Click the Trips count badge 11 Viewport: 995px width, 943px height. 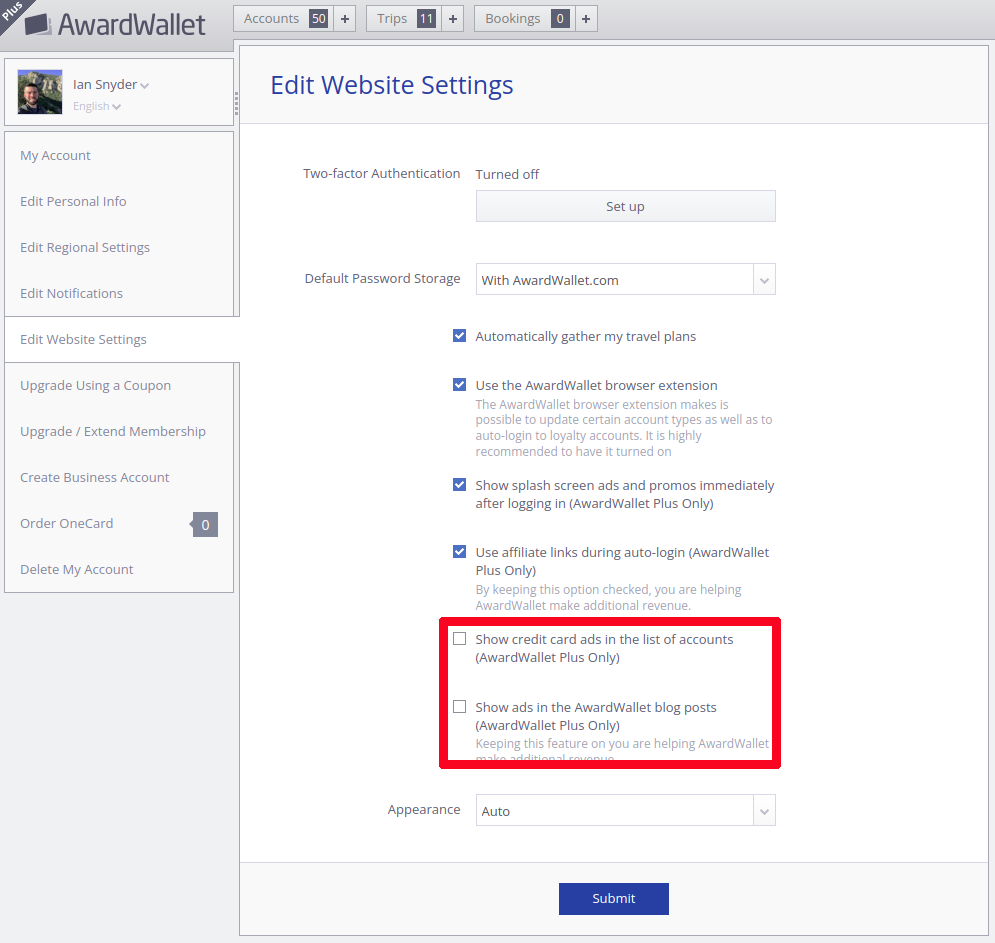(426, 18)
